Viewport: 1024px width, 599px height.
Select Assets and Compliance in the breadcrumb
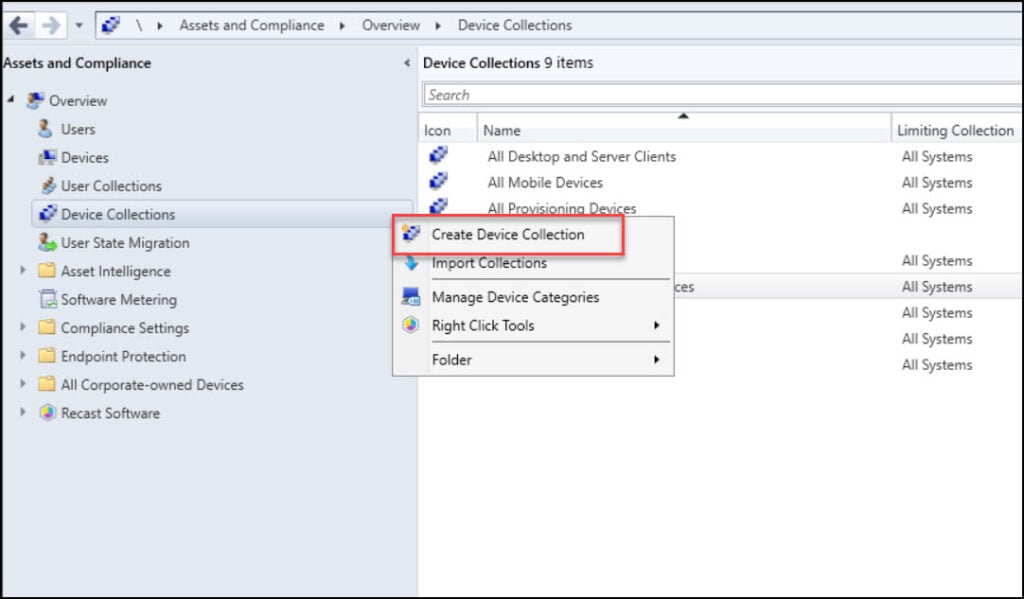tap(251, 25)
